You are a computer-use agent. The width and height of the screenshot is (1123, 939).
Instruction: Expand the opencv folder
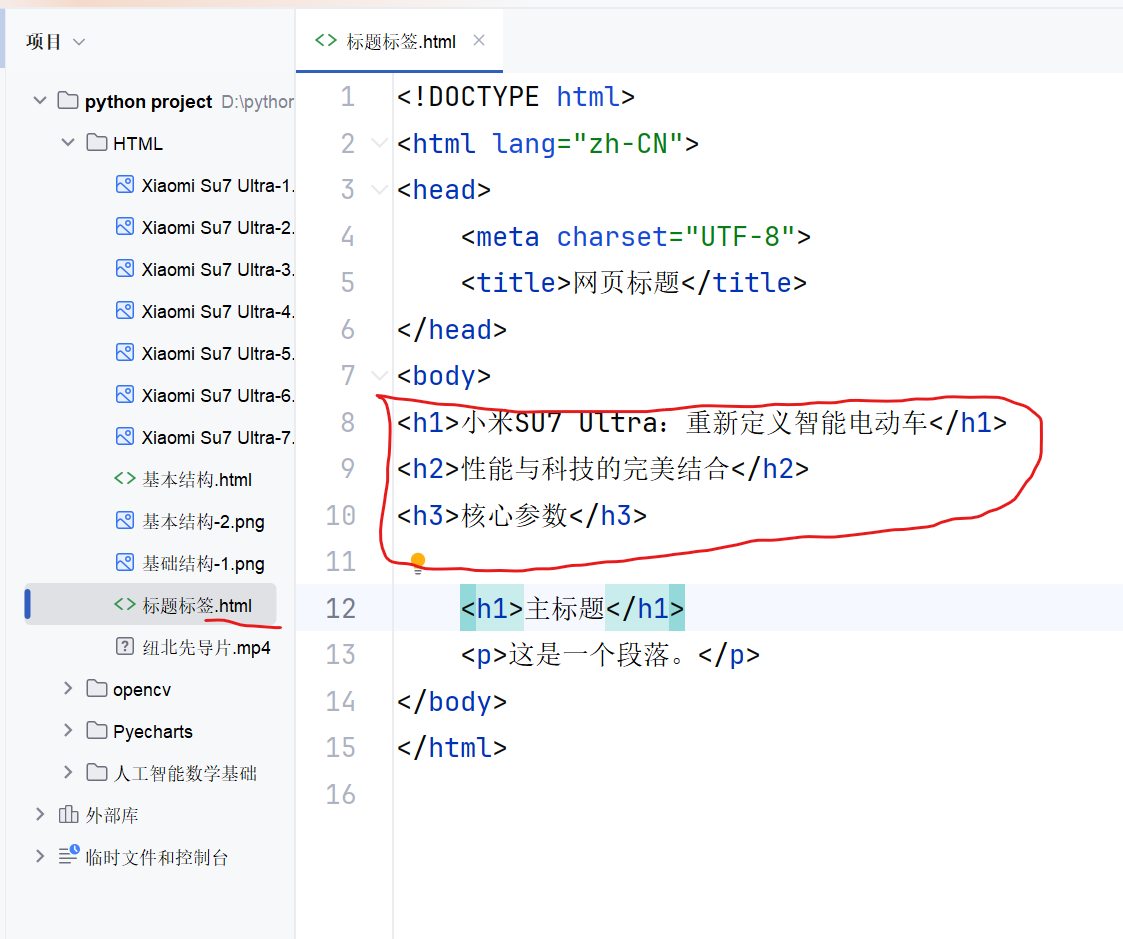pos(68,689)
